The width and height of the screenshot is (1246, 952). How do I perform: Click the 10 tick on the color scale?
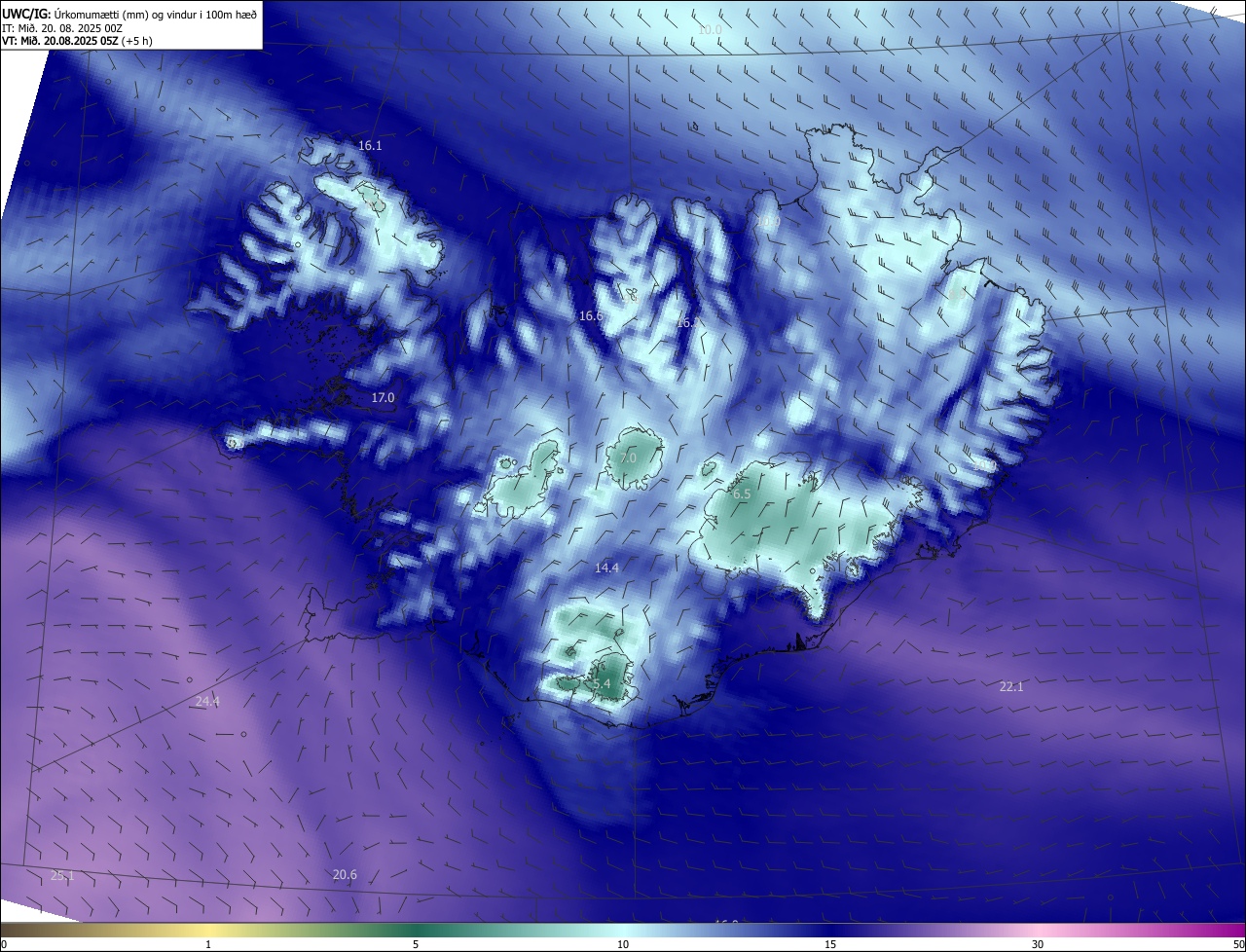pyautogui.click(x=623, y=944)
